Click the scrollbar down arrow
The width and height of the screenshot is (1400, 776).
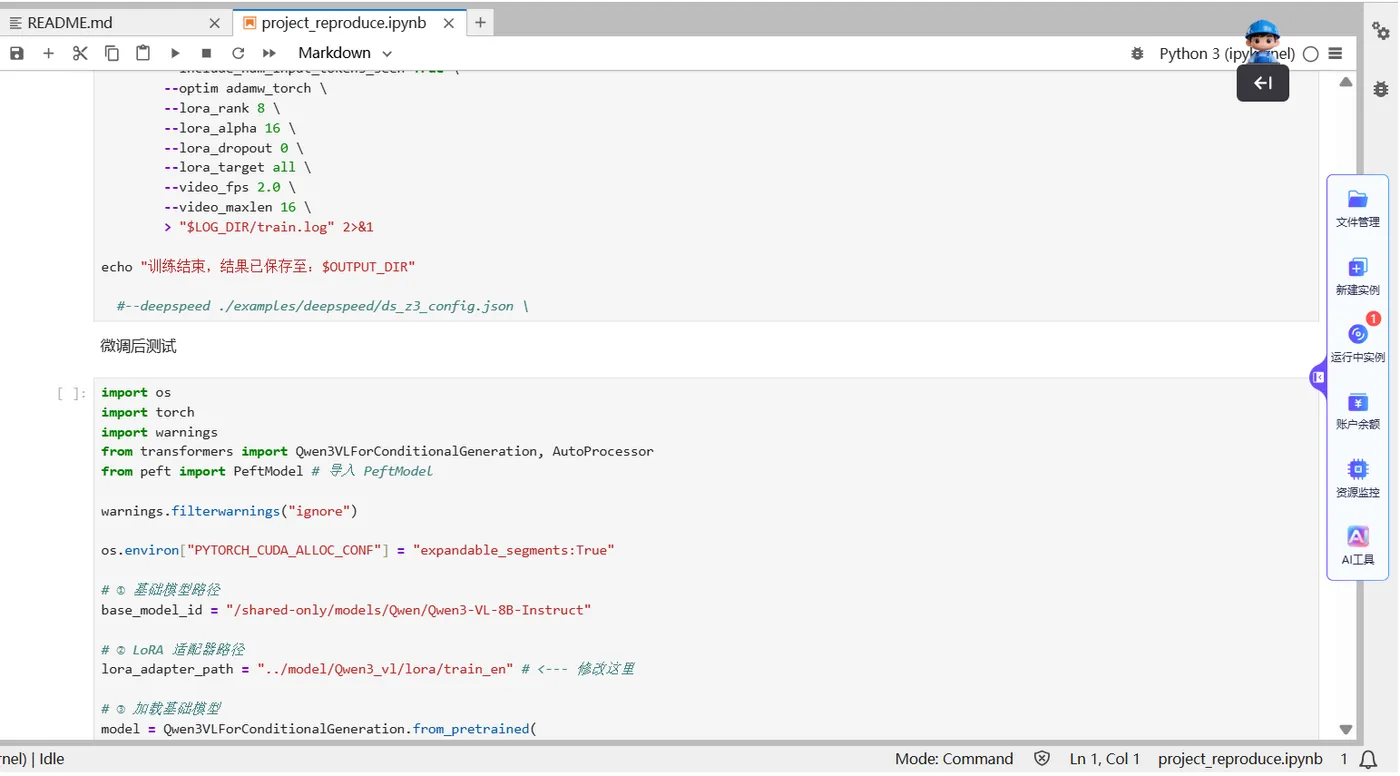(1346, 730)
